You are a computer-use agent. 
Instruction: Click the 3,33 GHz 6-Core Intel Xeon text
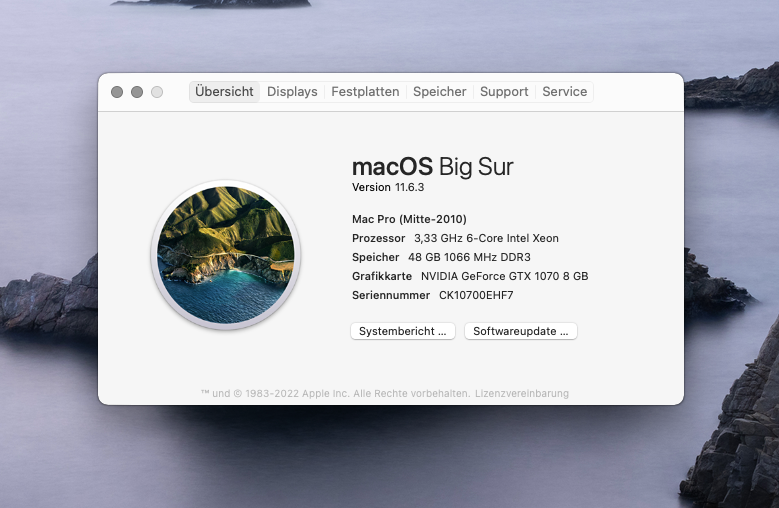click(x=486, y=238)
